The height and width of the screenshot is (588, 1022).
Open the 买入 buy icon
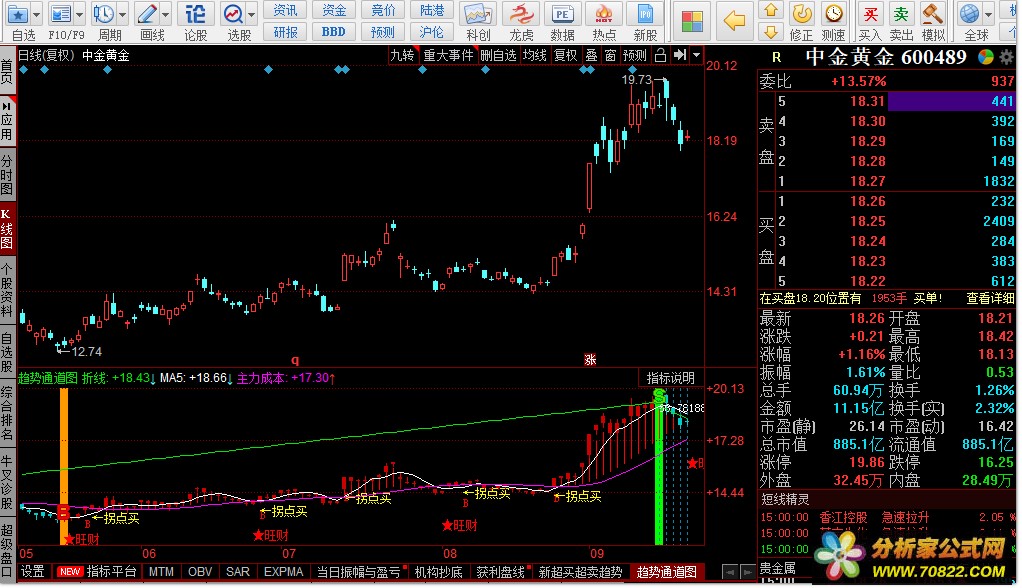pyautogui.click(x=870, y=14)
